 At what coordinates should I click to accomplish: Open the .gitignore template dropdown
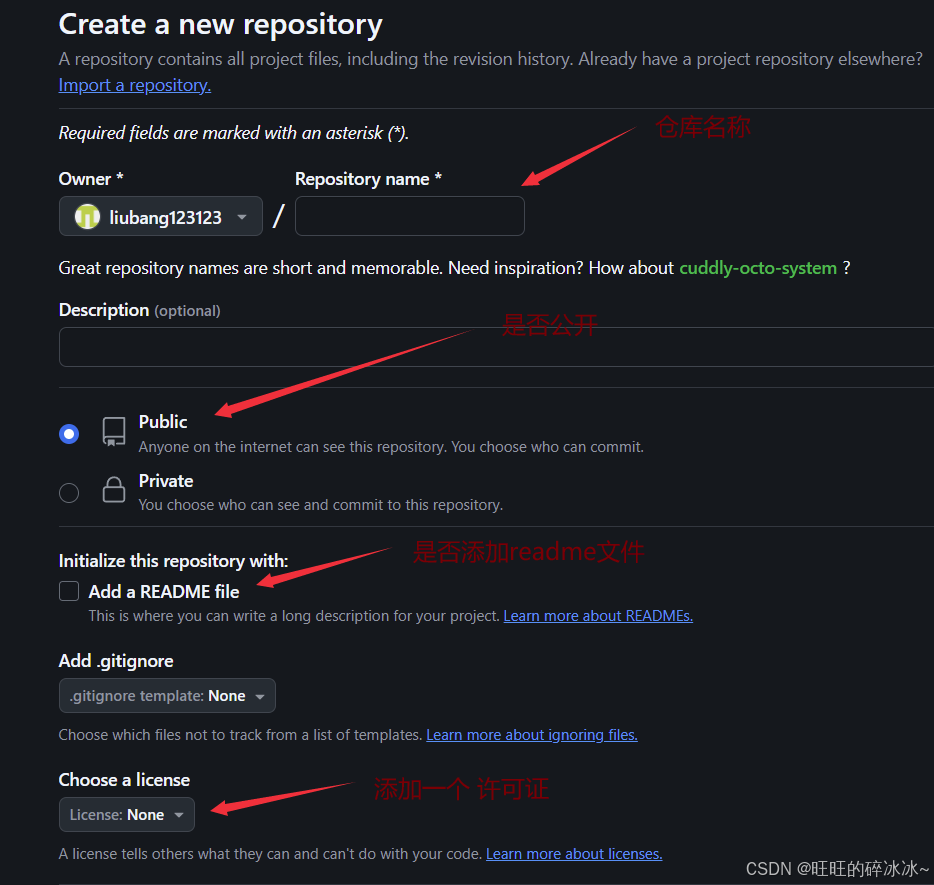point(167,696)
